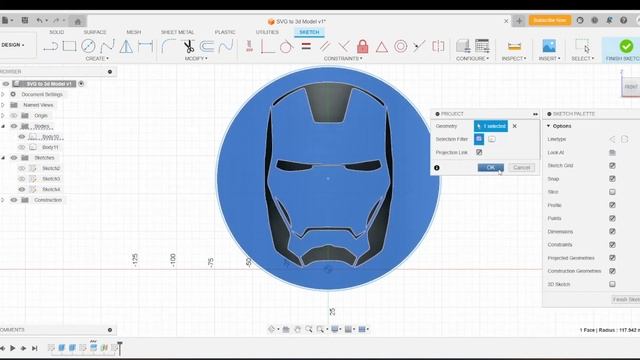This screenshot has height=360, width=640.
Task: Select the Rectangle sketch tool
Action: coord(69,47)
